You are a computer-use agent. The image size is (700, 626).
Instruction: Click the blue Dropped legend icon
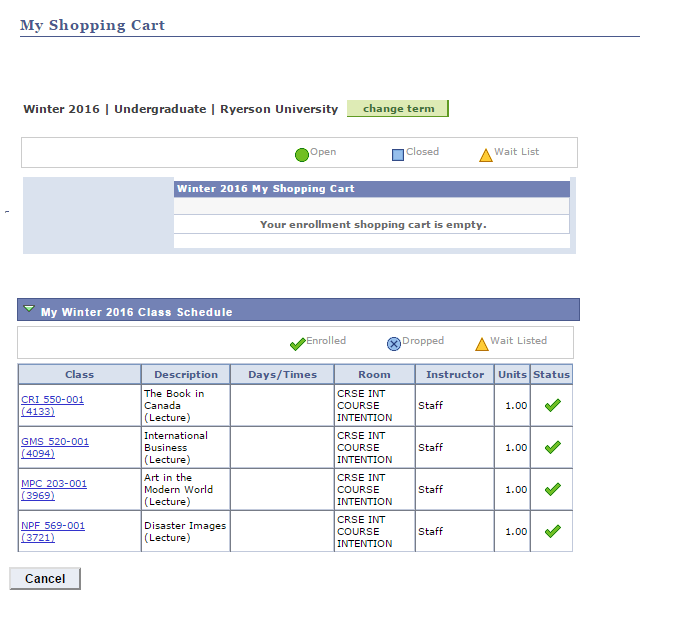(394, 344)
